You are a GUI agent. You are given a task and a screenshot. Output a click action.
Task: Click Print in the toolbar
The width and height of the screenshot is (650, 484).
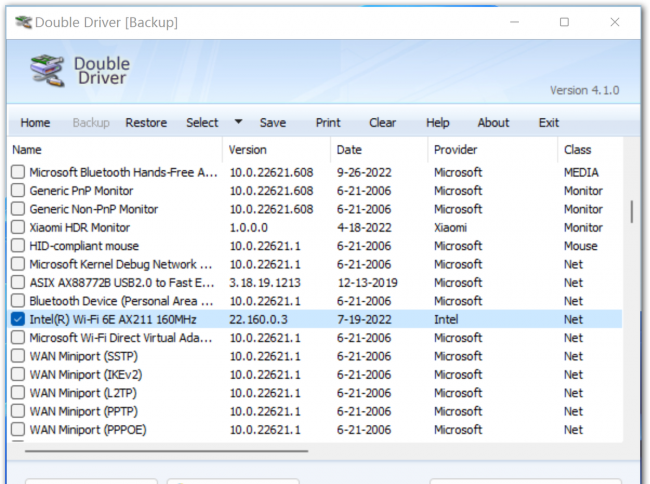pos(328,123)
